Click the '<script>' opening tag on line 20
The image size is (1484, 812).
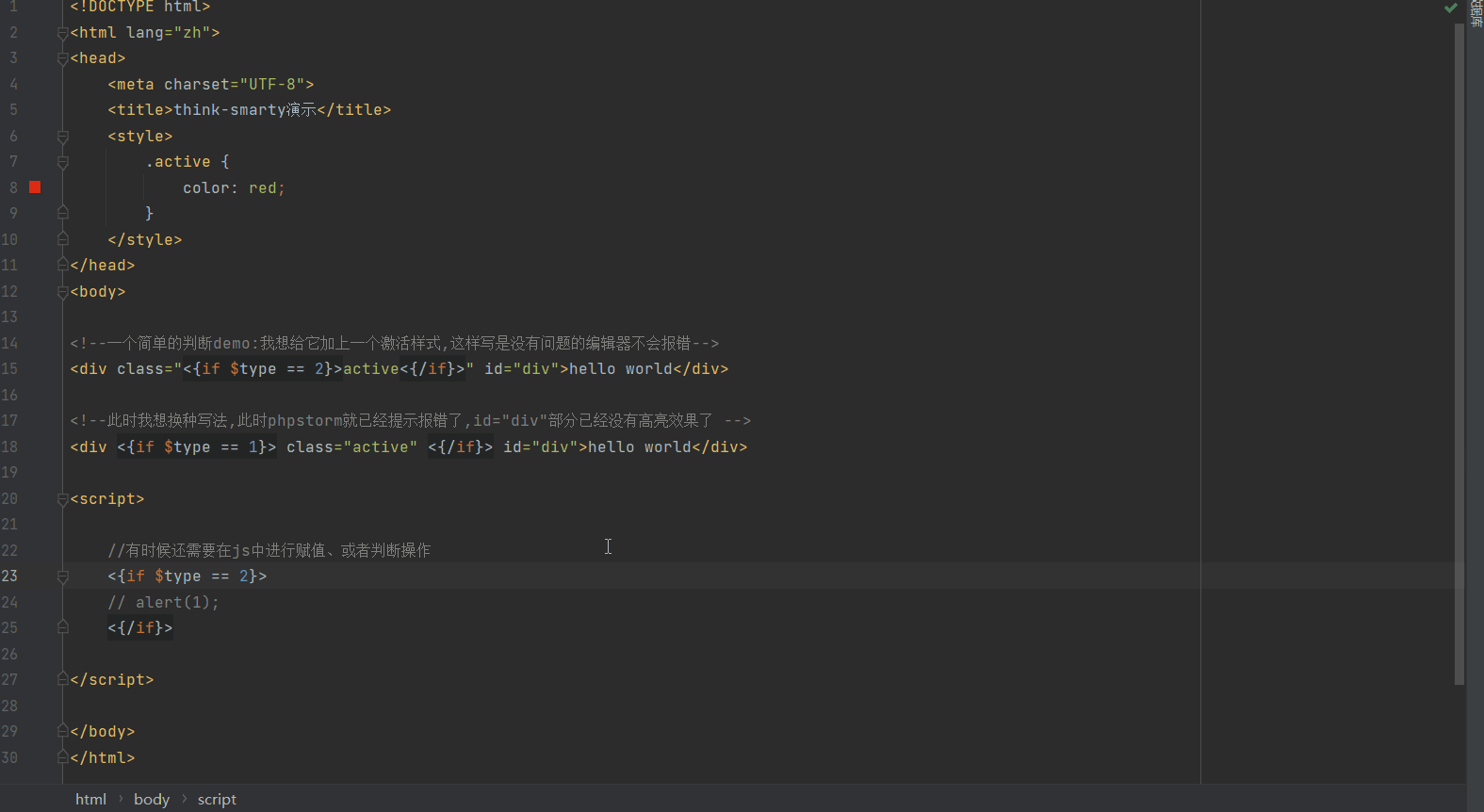pos(107,498)
